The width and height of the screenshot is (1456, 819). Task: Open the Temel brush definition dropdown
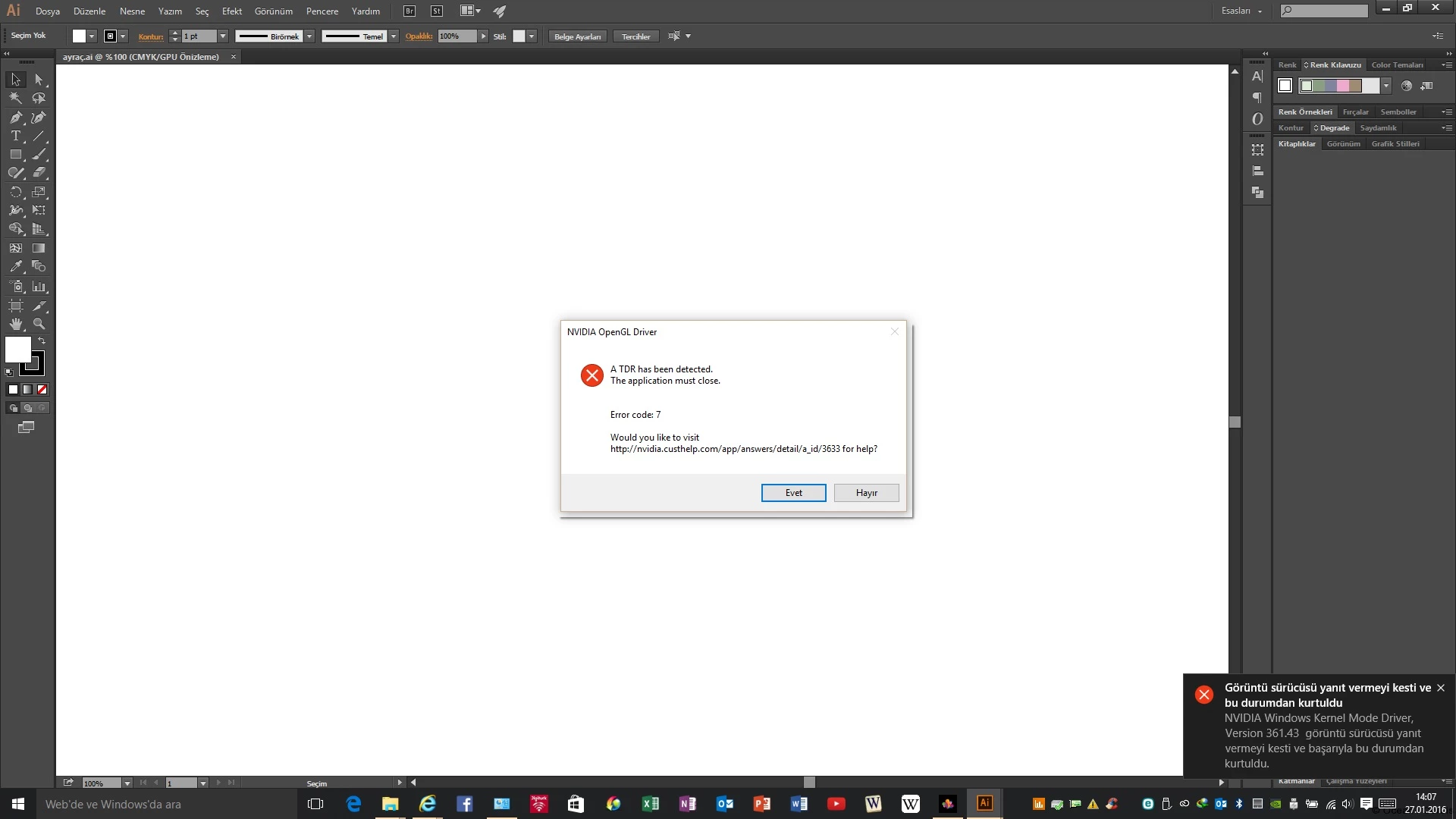pyautogui.click(x=394, y=36)
